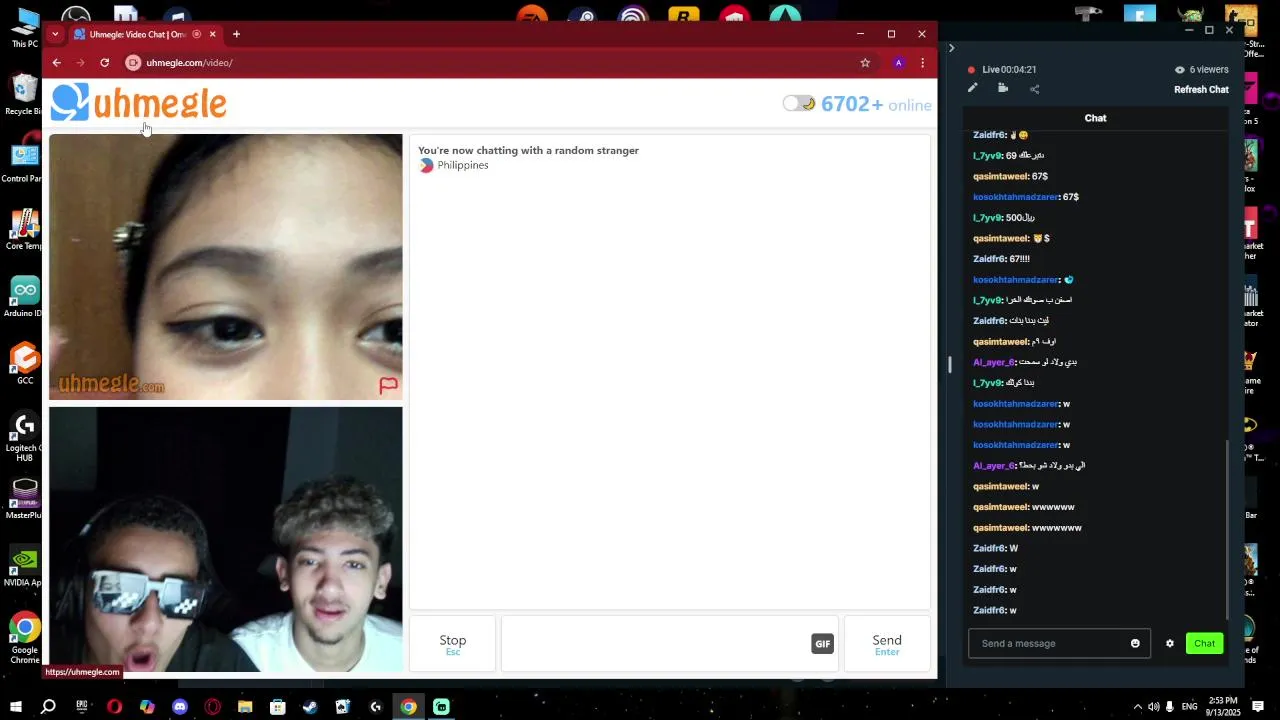The width and height of the screenshot is (1280, 720).
Task: Expand Chrome tab search chevron
Action: click(55, 34)
